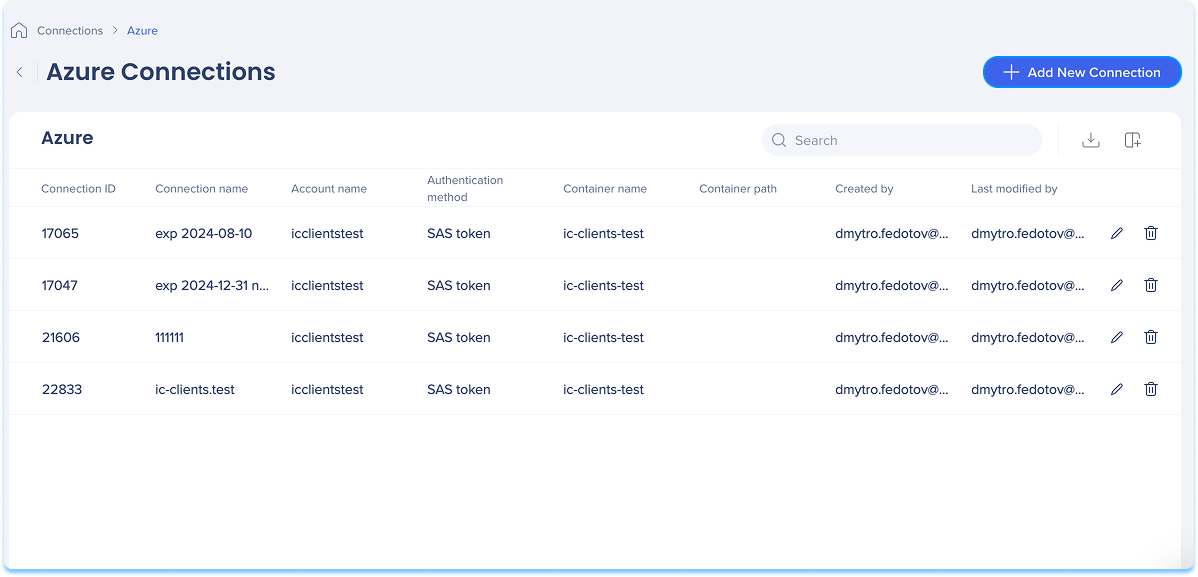Click the Authentication method column header
Screen dimensions: 1198x577
(465, 189)
